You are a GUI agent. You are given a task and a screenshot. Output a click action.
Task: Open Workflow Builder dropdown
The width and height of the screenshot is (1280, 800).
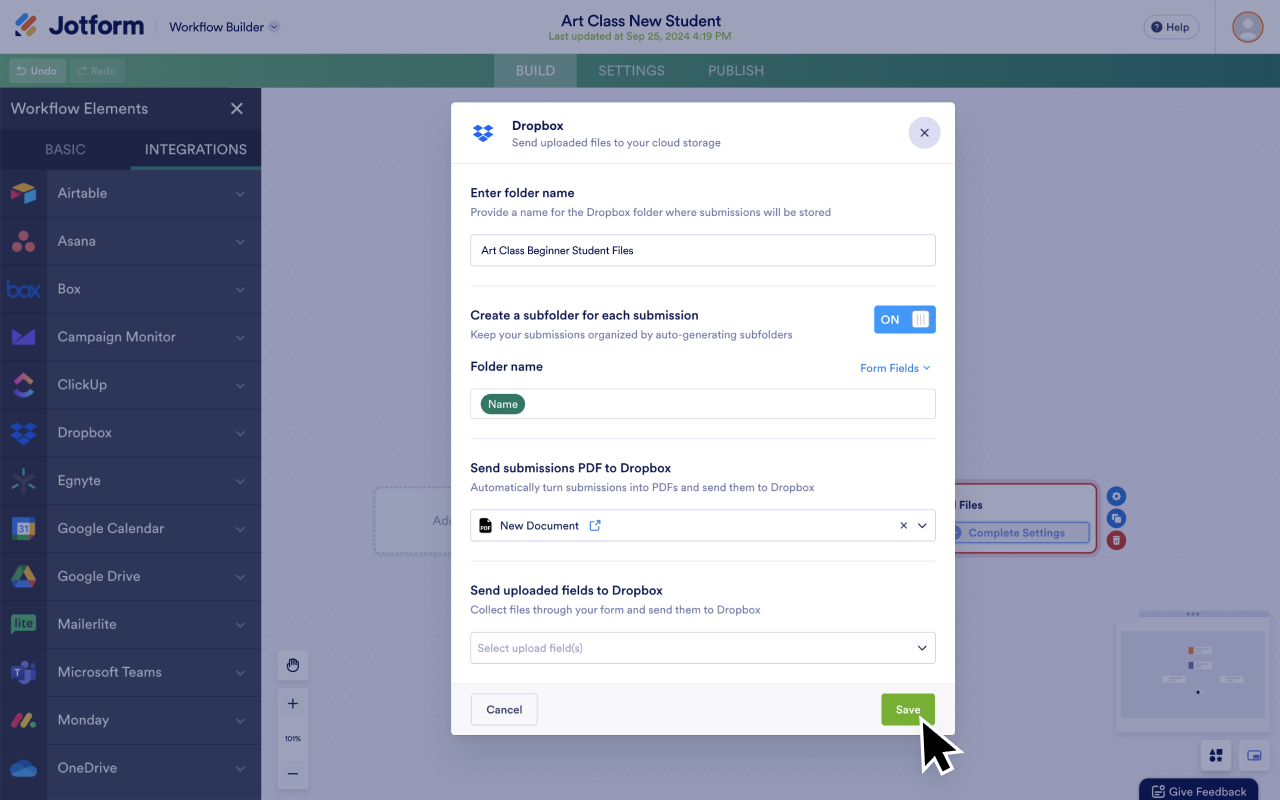click(x=224, y=27)
